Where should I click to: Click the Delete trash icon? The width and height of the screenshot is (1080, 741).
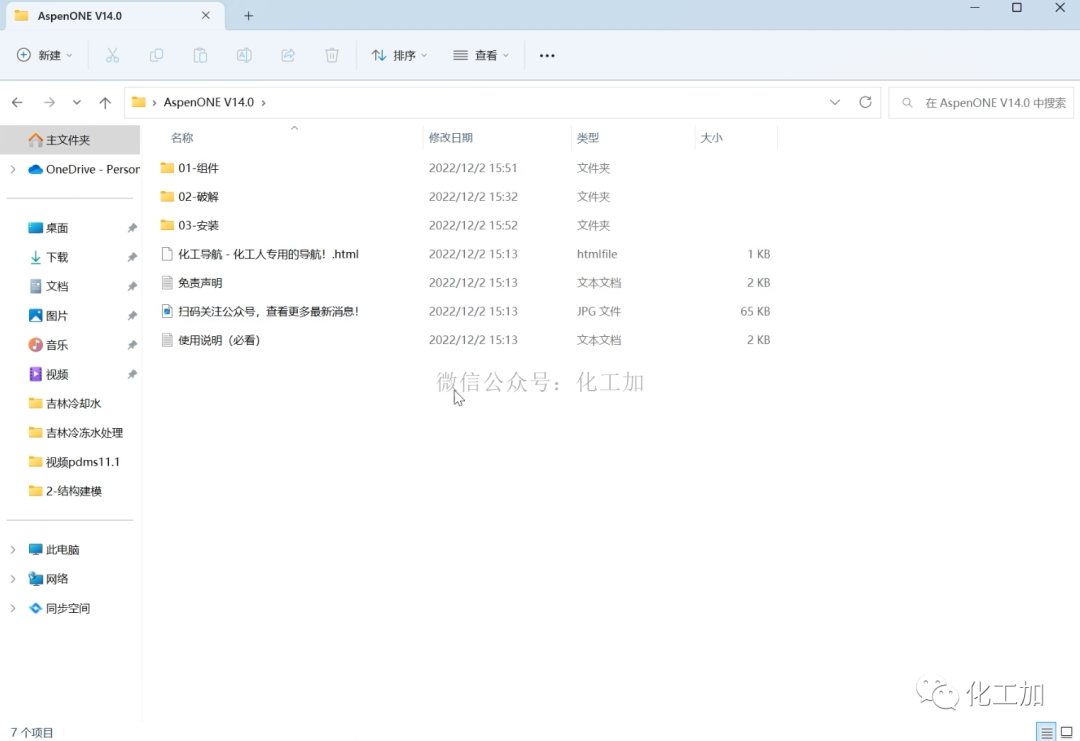(332, 56)
